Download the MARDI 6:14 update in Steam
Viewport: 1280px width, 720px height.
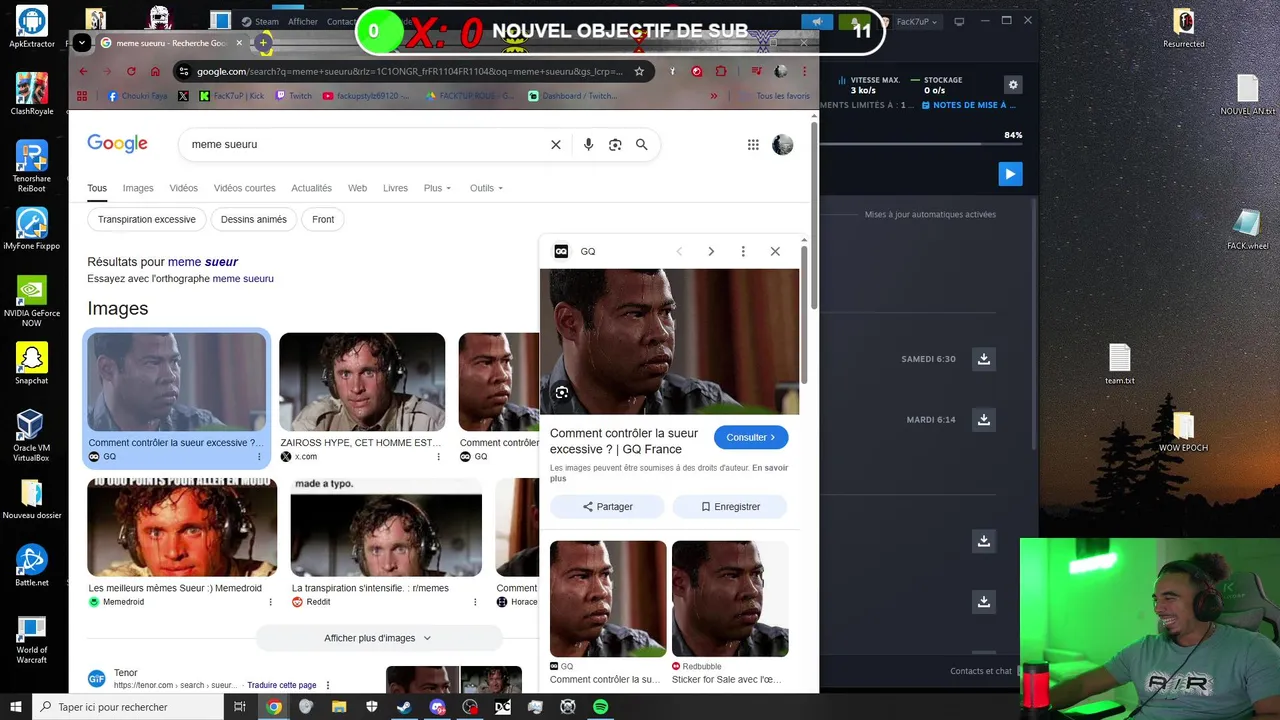click(x=984, y=420)
